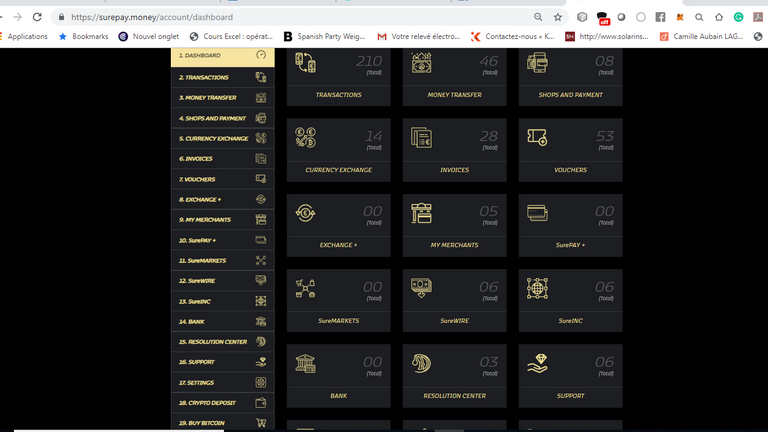Open the Spanish Party bookmark
This screenshot has width=768, height=432.
click(324, 37)
